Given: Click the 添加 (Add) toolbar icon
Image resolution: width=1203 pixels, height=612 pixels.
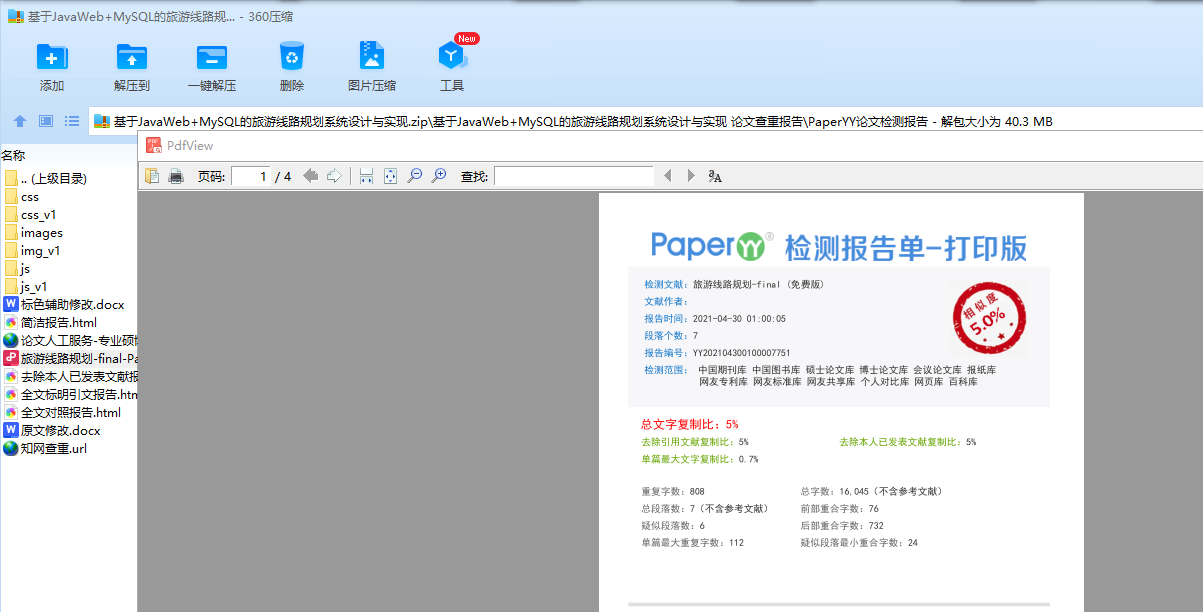Looking at the screenshot, I should (x=52, y=57).
